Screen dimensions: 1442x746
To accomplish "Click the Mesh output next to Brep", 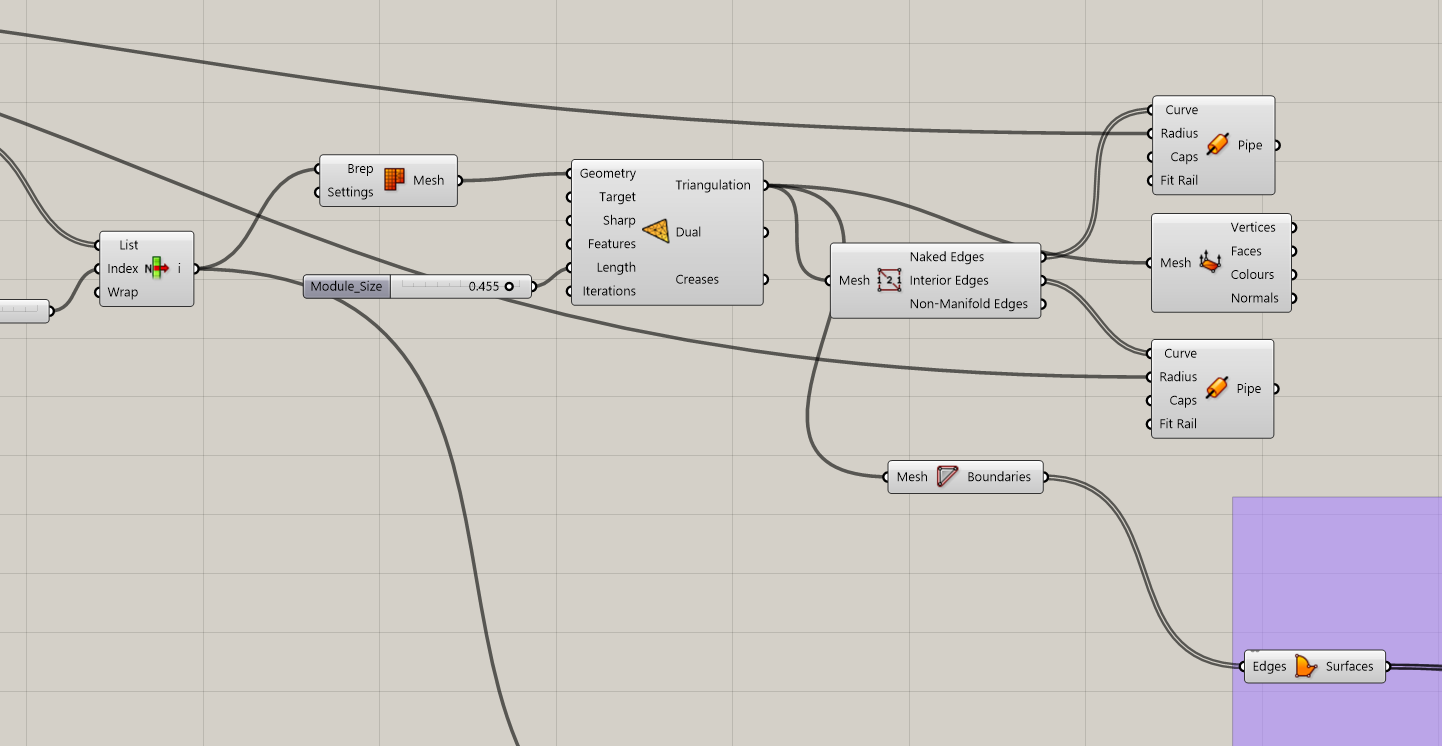I will [x=429, y=180].
